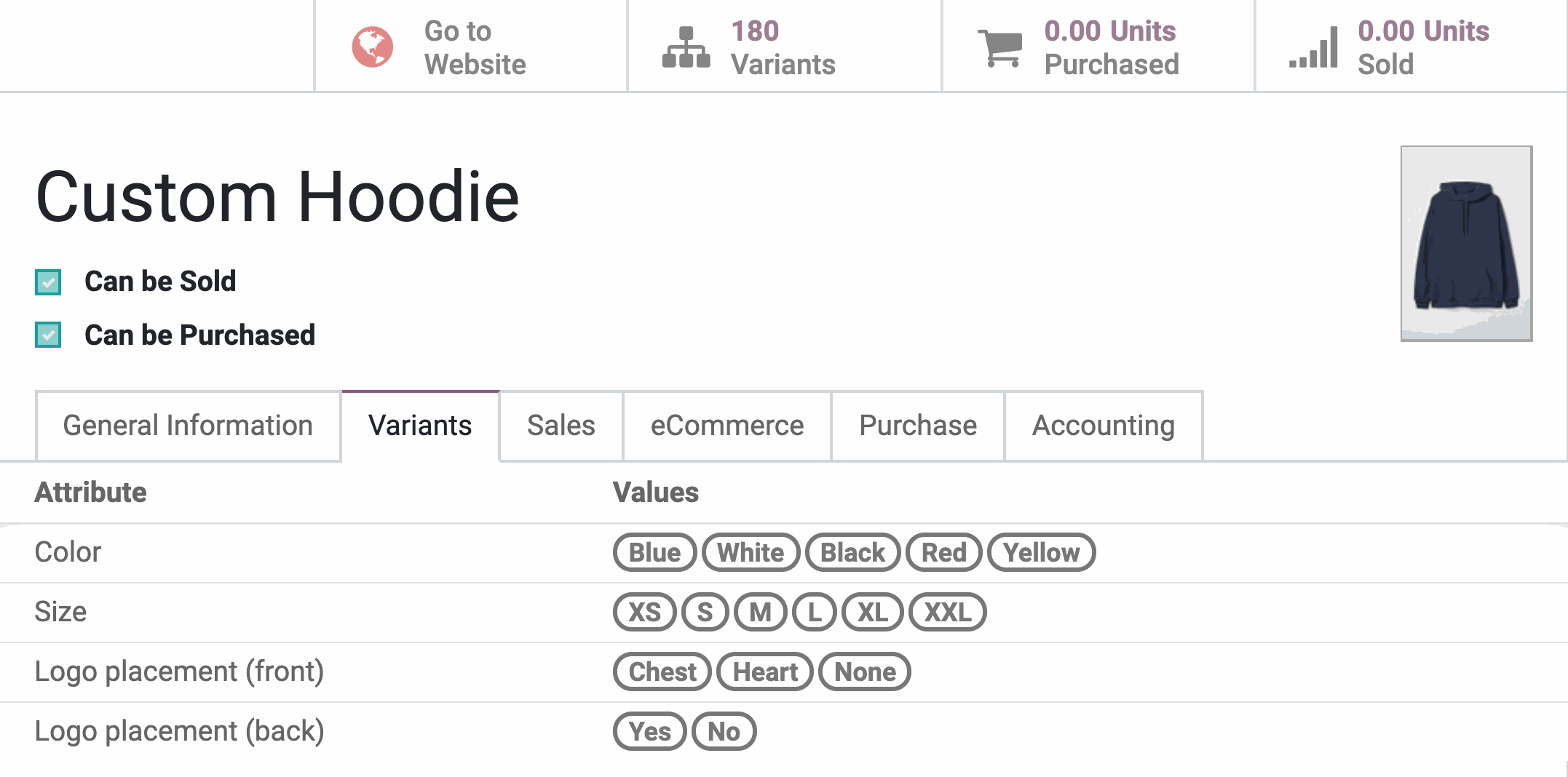1568x777 pixels.
Task: Click the signal bars Sold icon
Action: (x=1313, y=47)
